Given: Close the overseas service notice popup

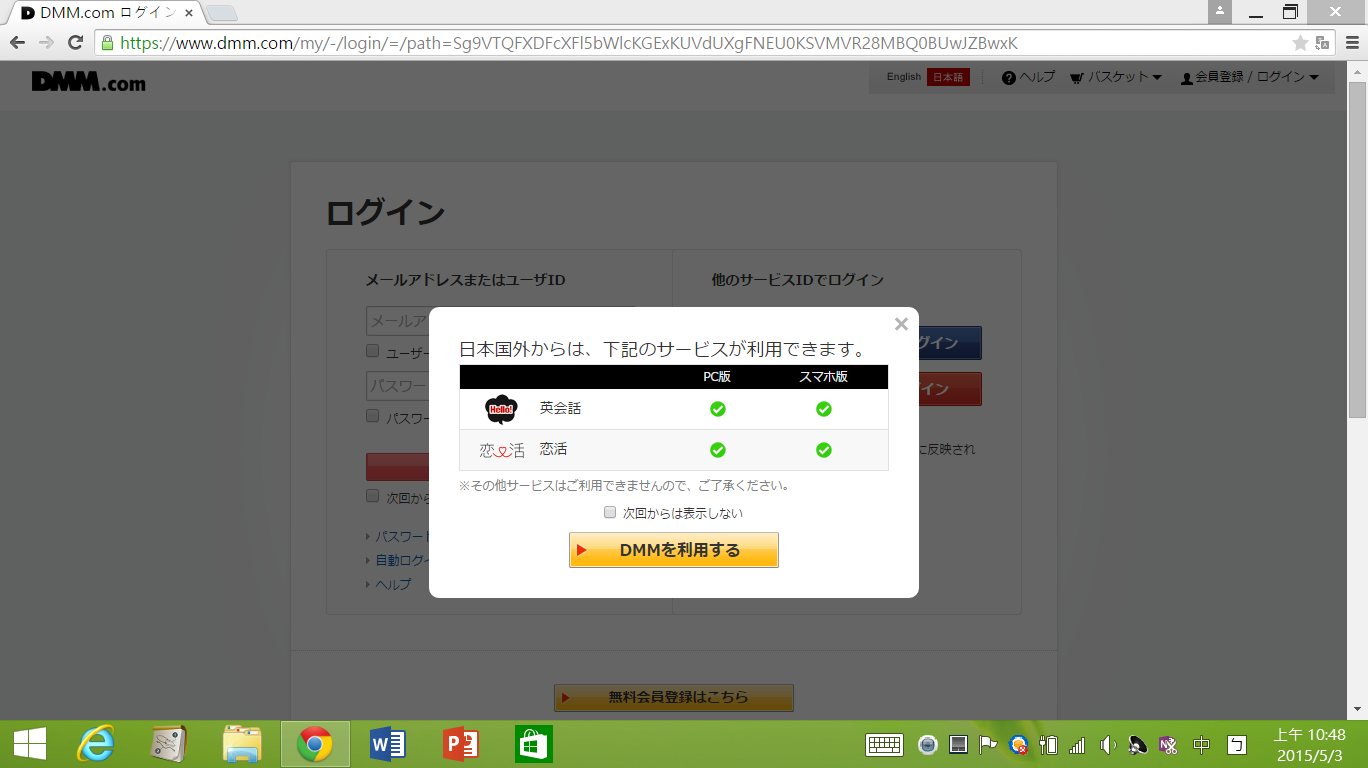Looking at the screenshot, I should (901, 324).
